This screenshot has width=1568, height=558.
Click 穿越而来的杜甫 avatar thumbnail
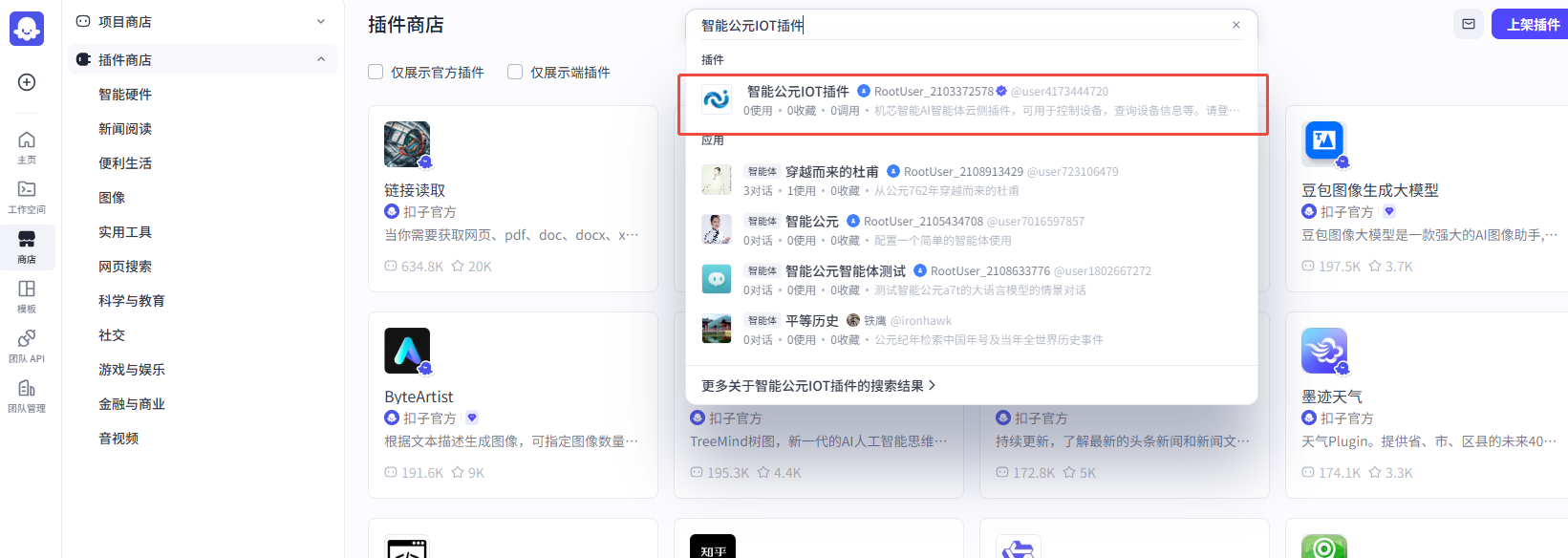click(x=717, y=180)
